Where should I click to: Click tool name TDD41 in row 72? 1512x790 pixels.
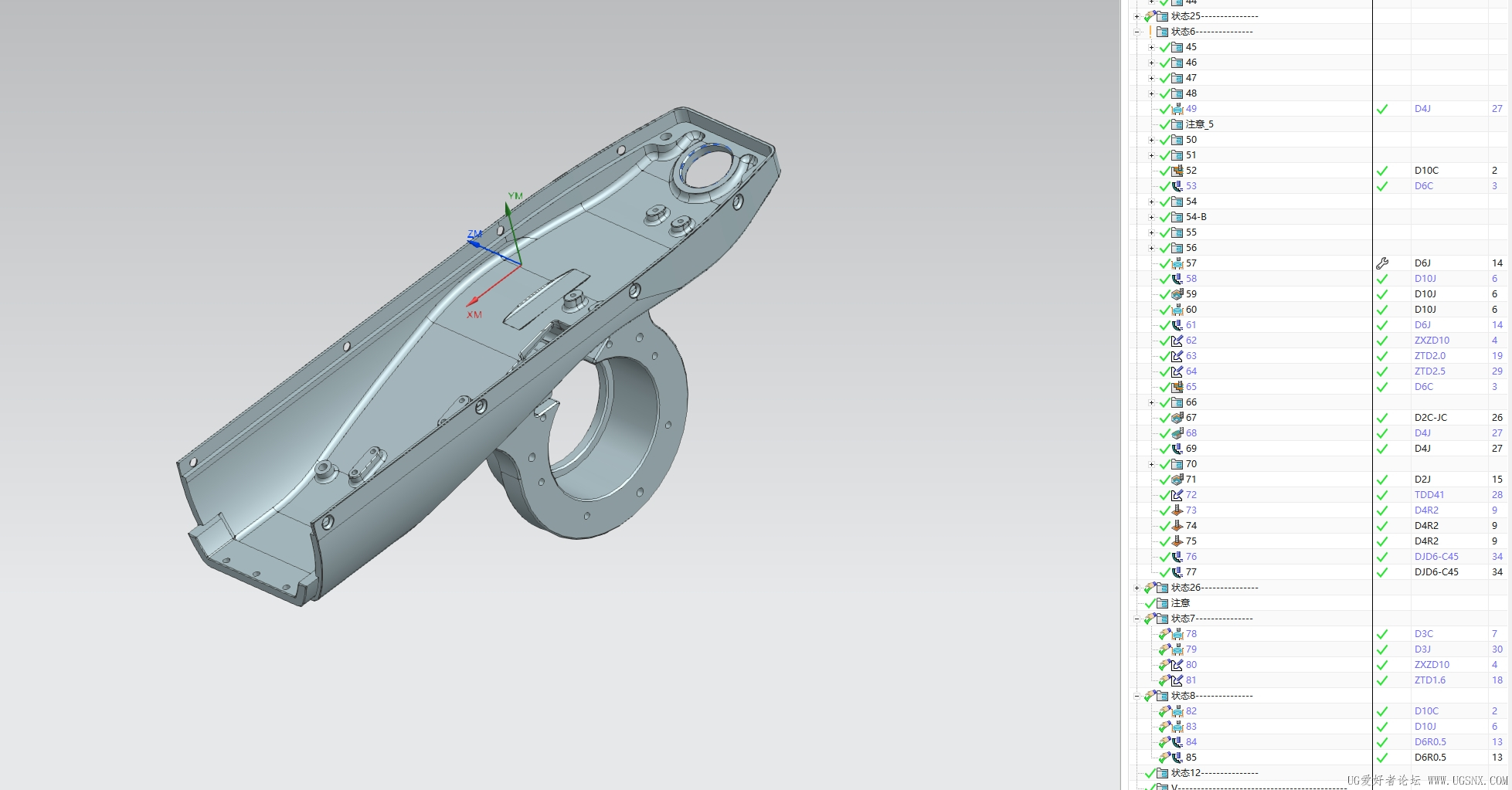point(1429,495)
